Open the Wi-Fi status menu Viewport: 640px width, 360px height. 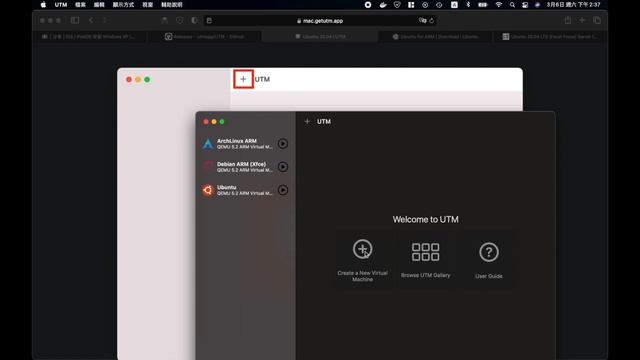click(498, 5)
